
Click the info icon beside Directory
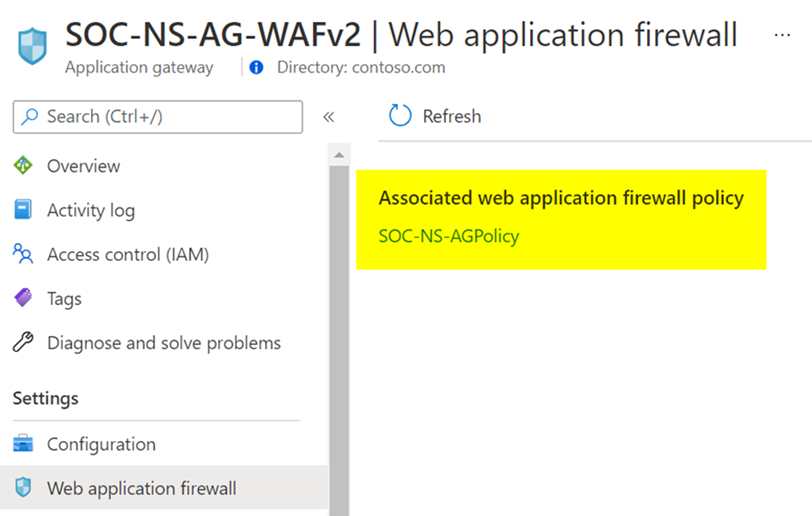[257, 68]
